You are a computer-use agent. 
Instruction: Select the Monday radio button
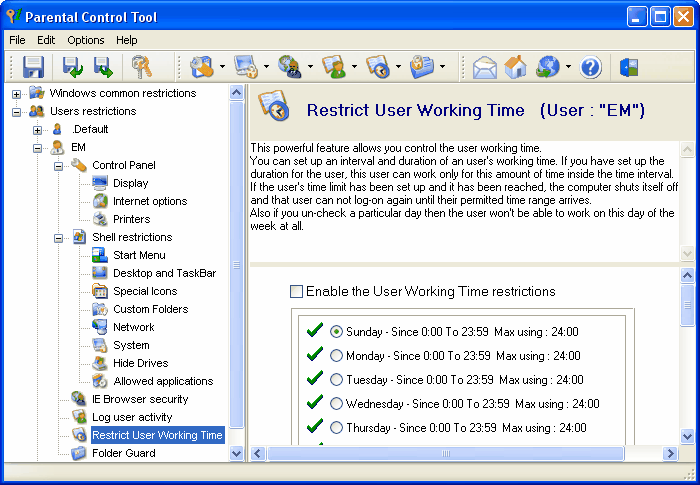click(336, 355)
